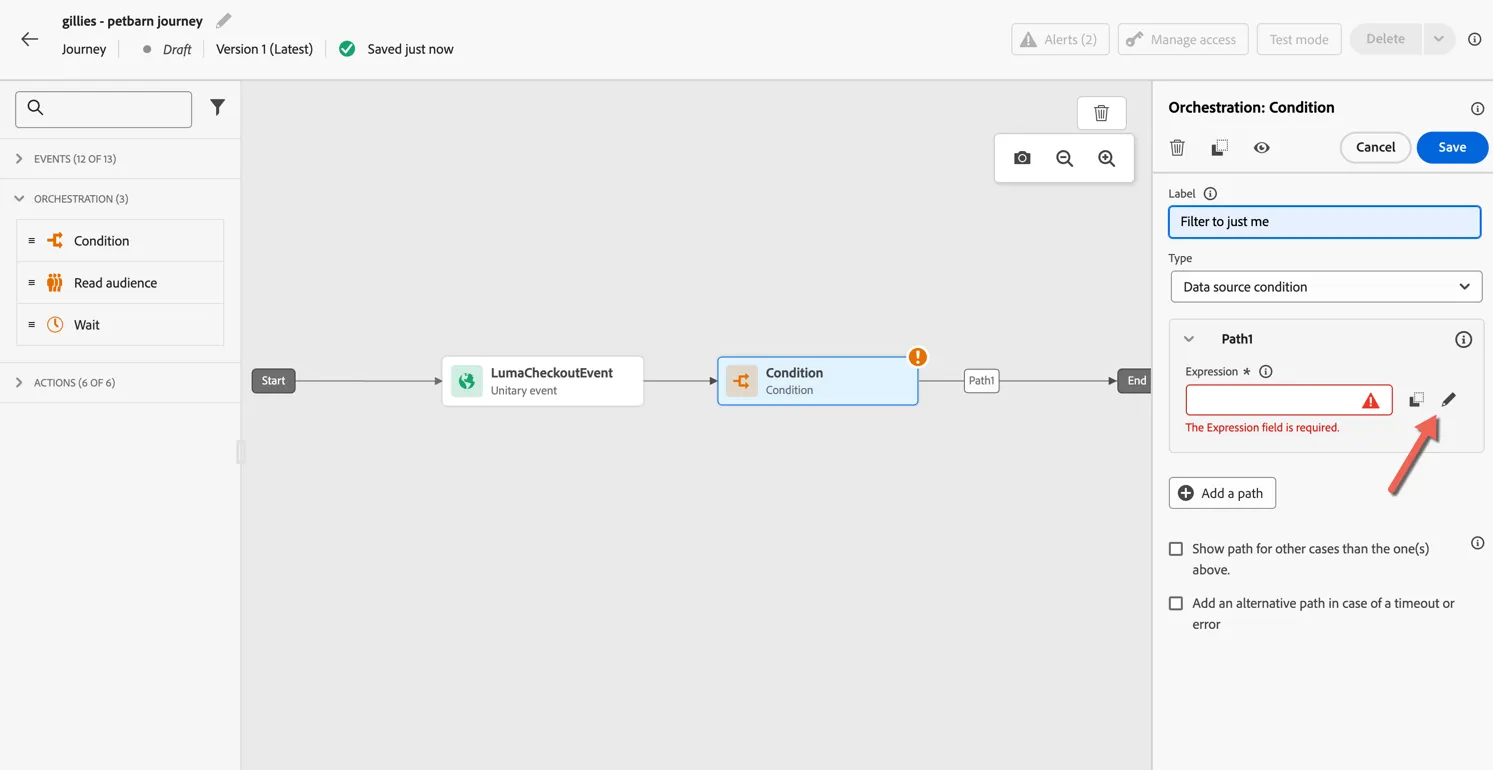Enable alternative path on timeout or error
Viewport: 1493px width, 770px height.
1176,604
